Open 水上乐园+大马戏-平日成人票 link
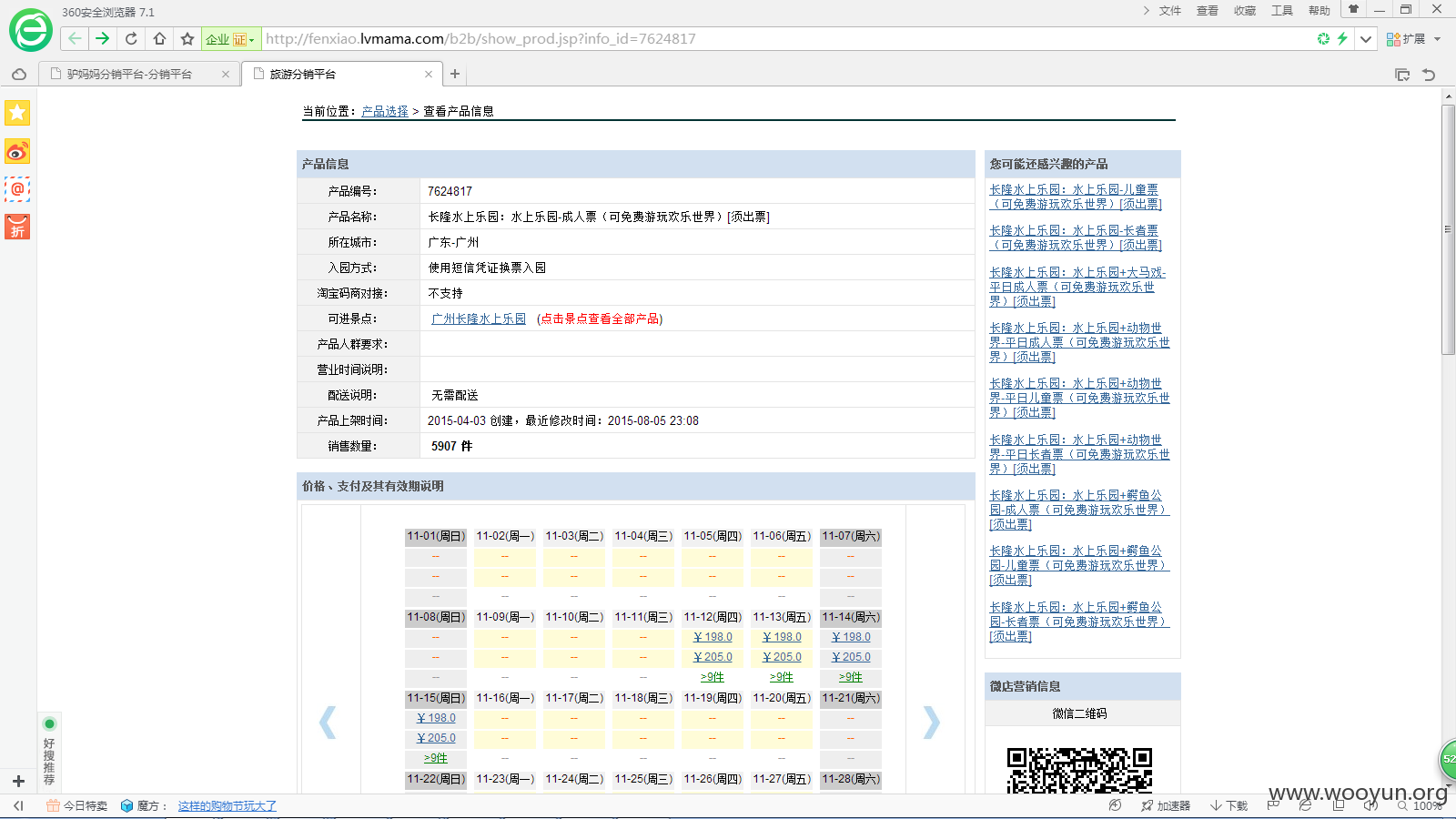Viewport: 1456px width, 819px height. pyautogui.click(x=1077, y=287)
